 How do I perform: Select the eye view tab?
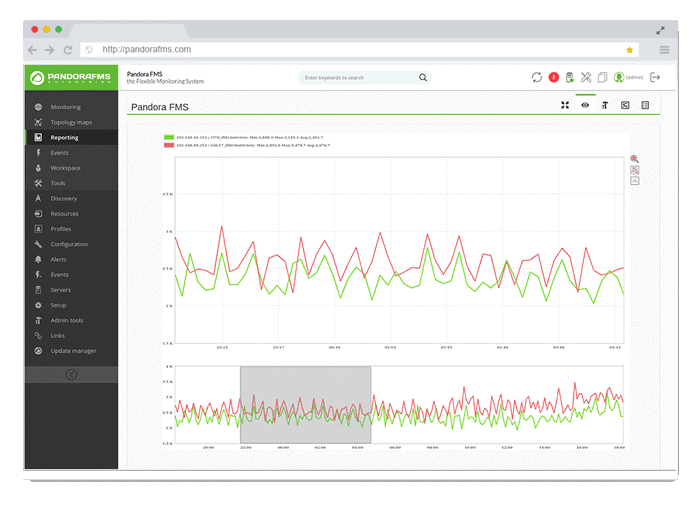click(585, 105)
